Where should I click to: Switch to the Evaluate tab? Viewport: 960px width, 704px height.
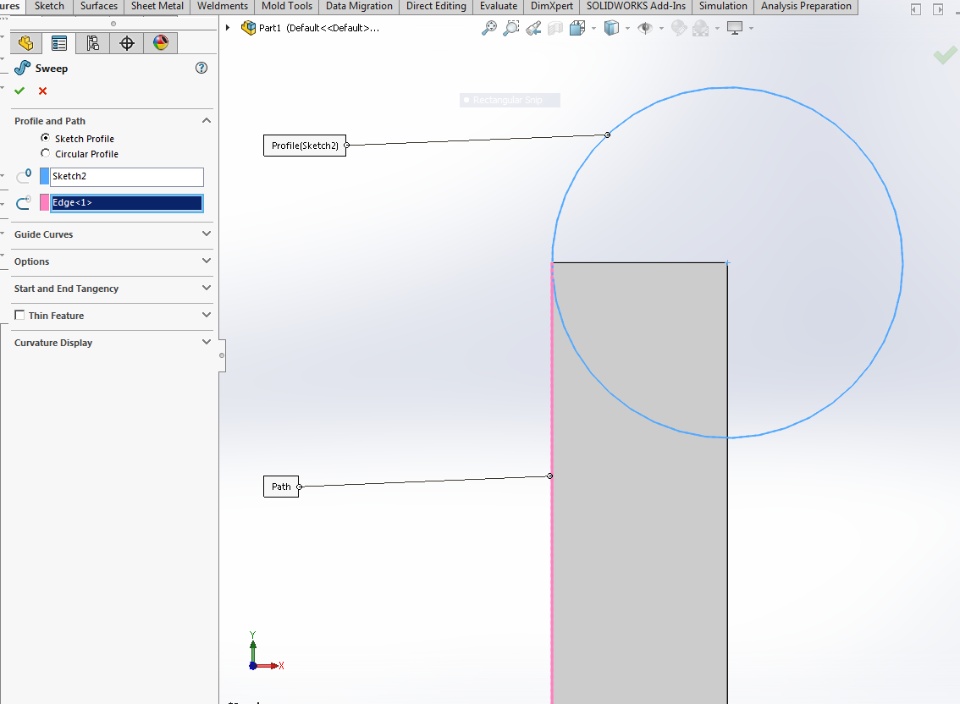coord(498,6)
